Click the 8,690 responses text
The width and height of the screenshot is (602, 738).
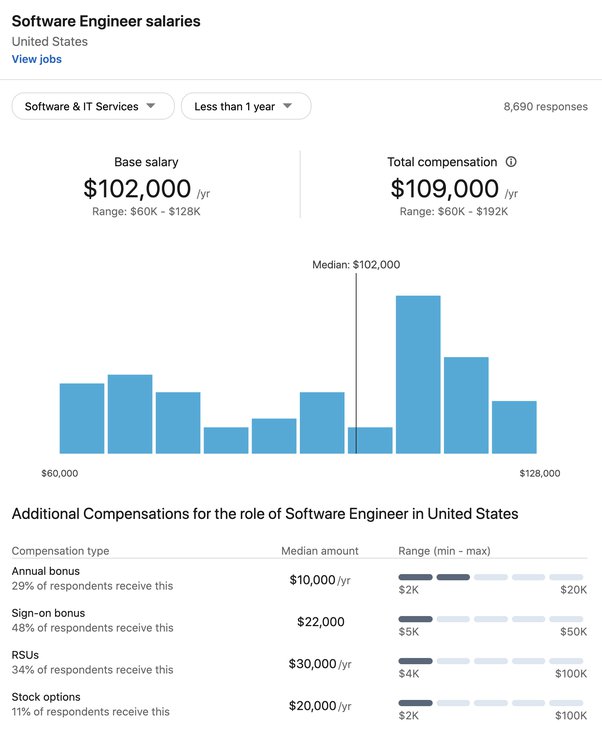click(x=546, y=107)
